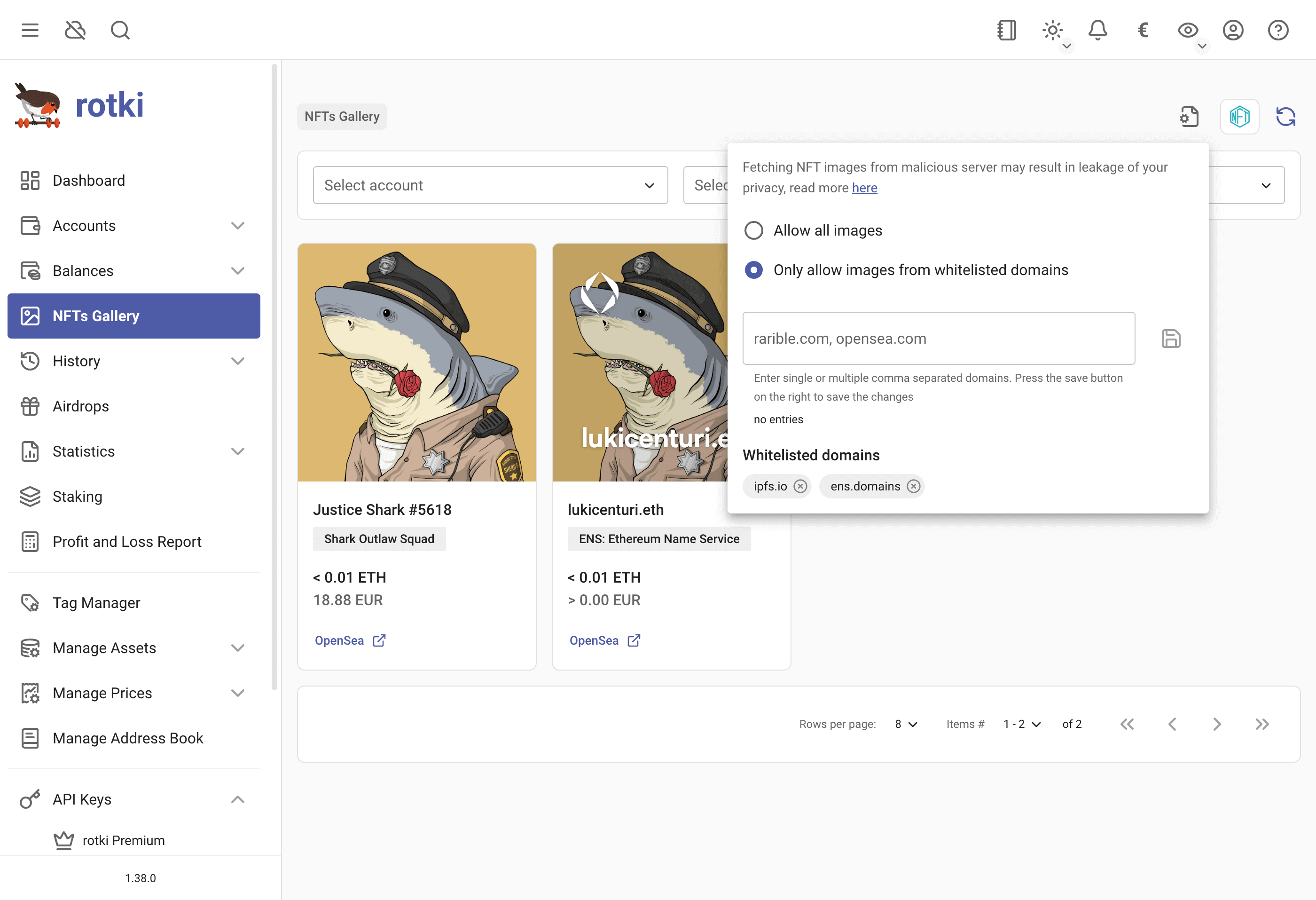The height and width of the screenshot is (900, 1316).
Task: Focus the whitelist domains input field
Action: 939,338
